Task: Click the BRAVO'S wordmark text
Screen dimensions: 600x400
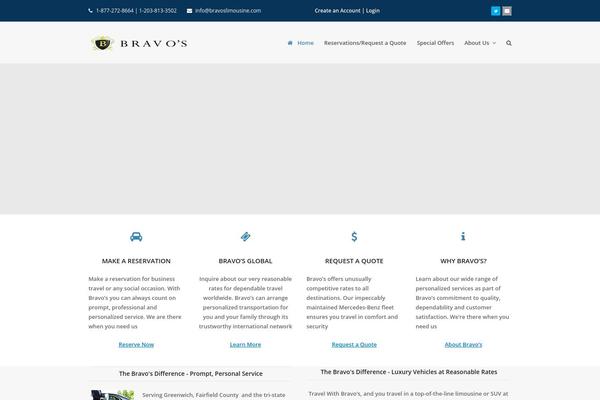Action: (154, 44)
